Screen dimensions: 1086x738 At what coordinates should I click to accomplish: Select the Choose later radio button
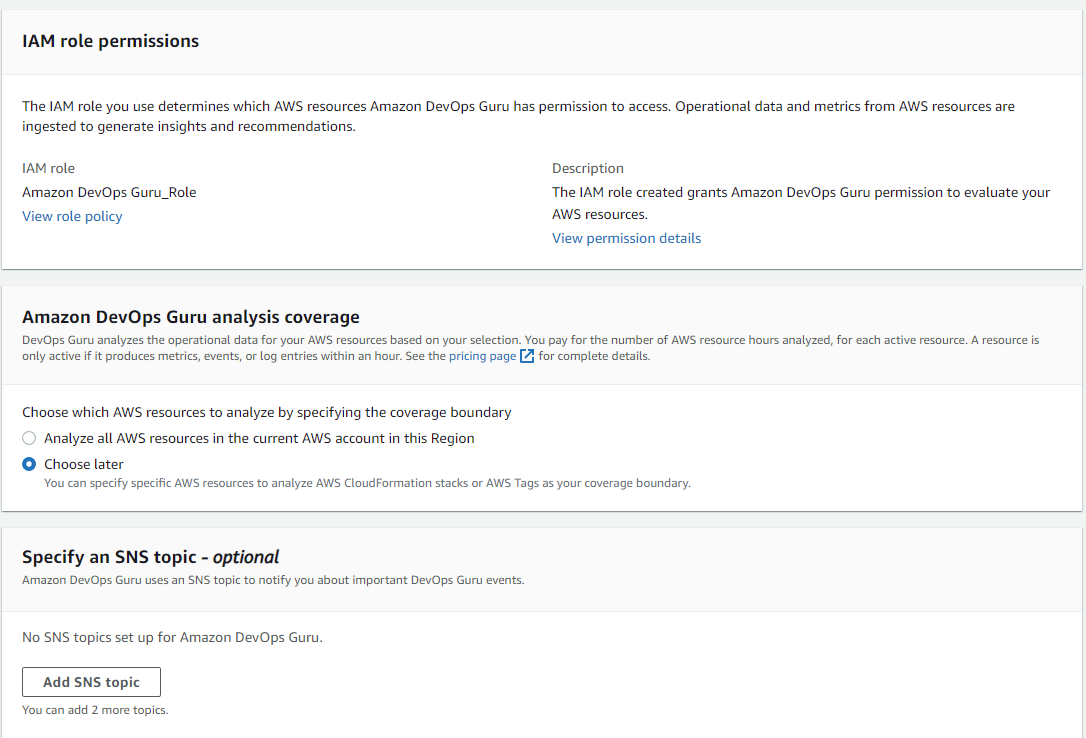click(x=29, y=464)
